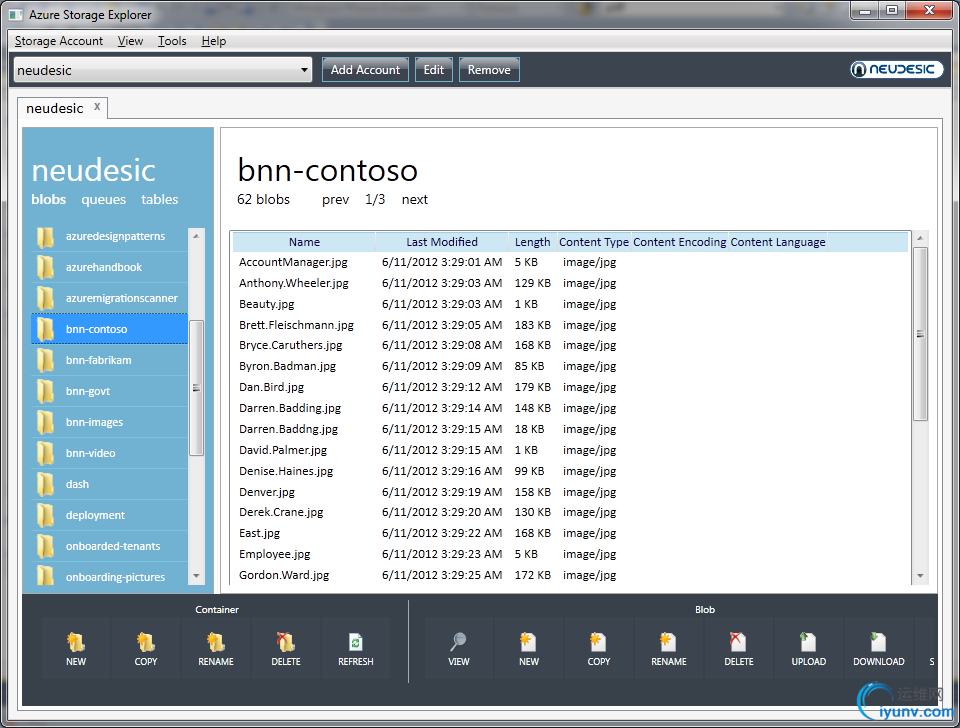Click the Add Account button

(365, 70)
